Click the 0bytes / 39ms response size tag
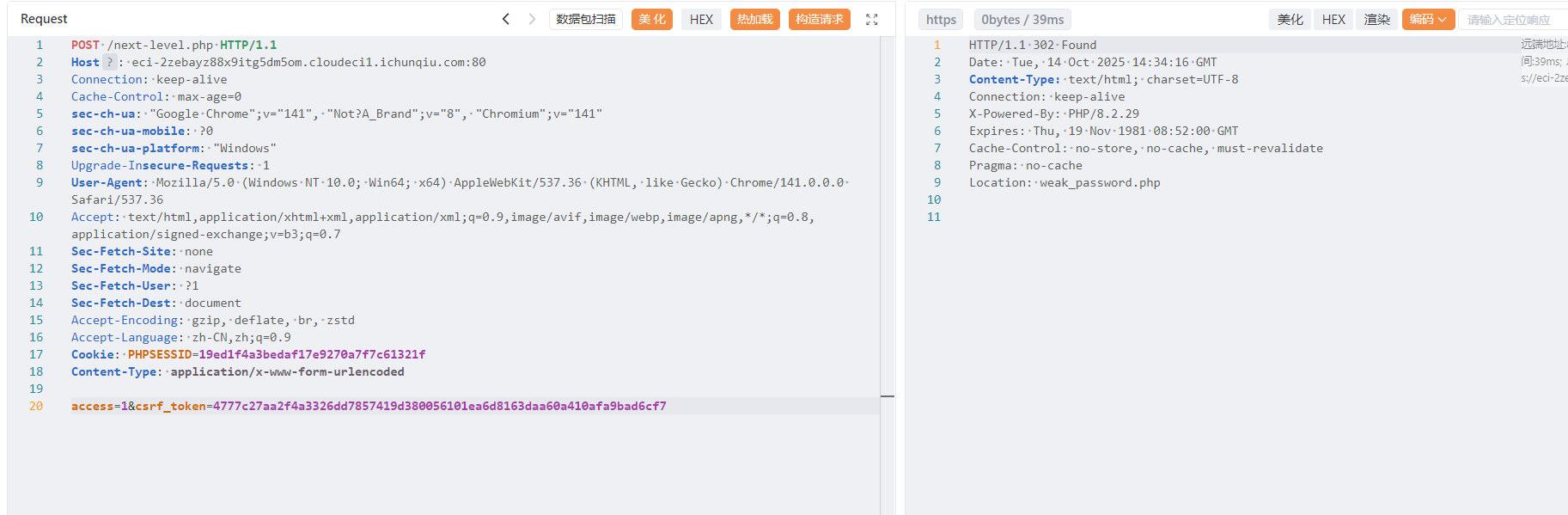The width and height of the screenshot is (1568, 515). (x=1022, y=20)
